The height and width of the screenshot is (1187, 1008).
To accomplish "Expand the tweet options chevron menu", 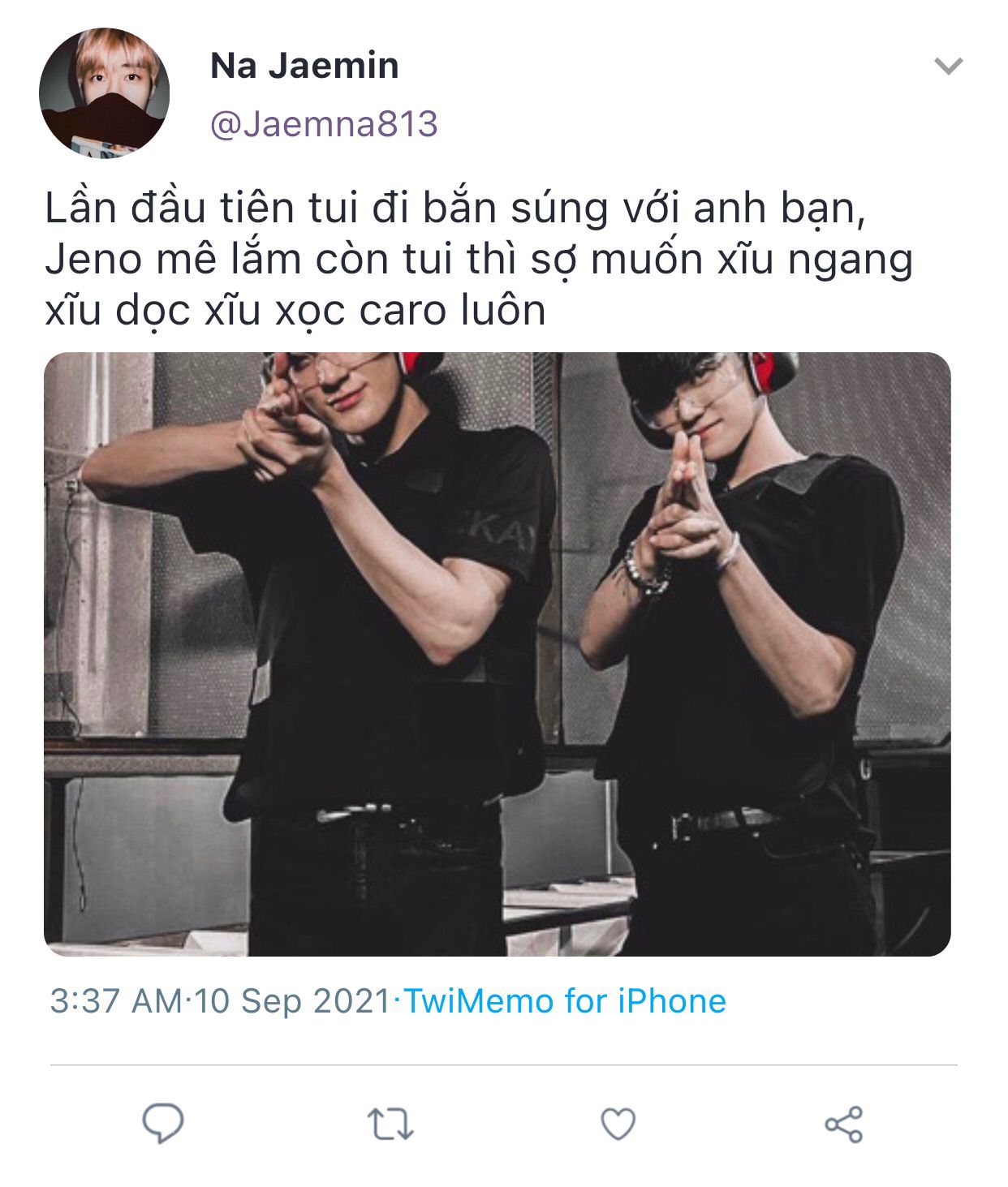I will pos(948,66).
